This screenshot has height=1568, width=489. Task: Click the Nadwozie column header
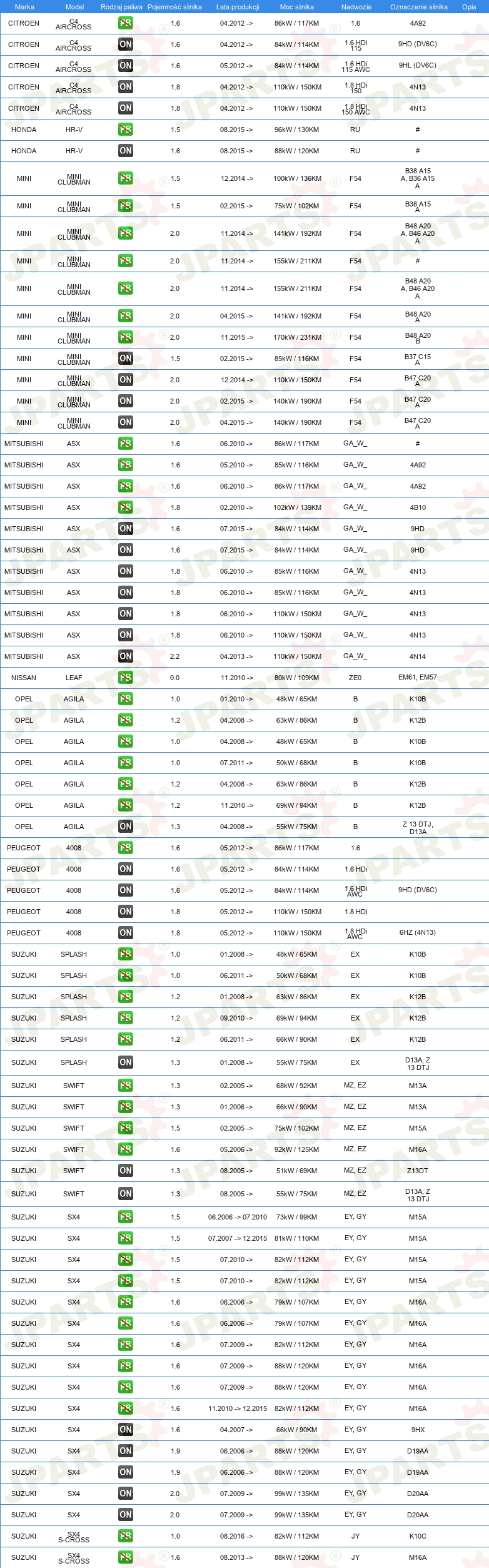356,7
